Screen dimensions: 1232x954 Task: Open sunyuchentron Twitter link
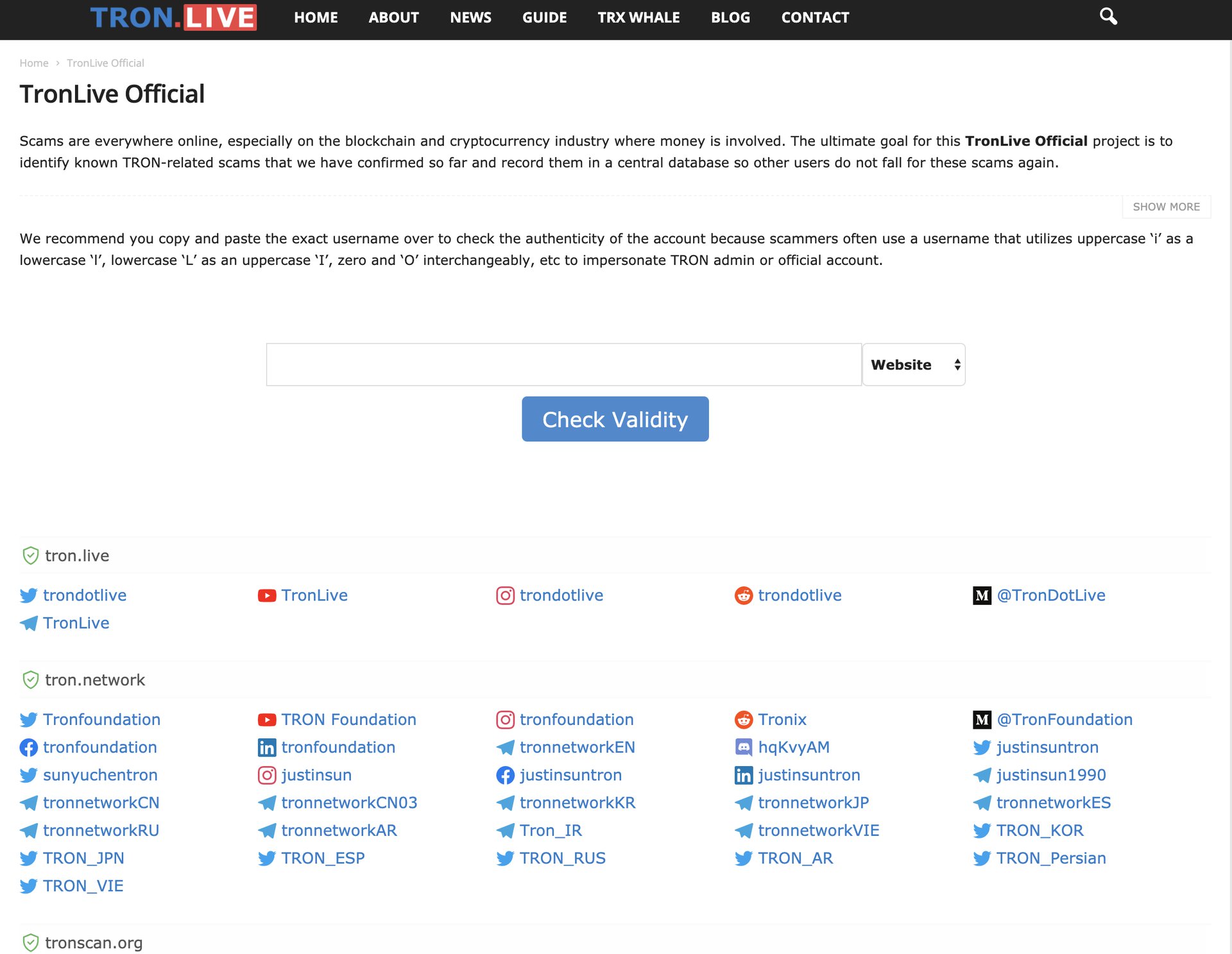pyautogui.click(x=100, y=775)
